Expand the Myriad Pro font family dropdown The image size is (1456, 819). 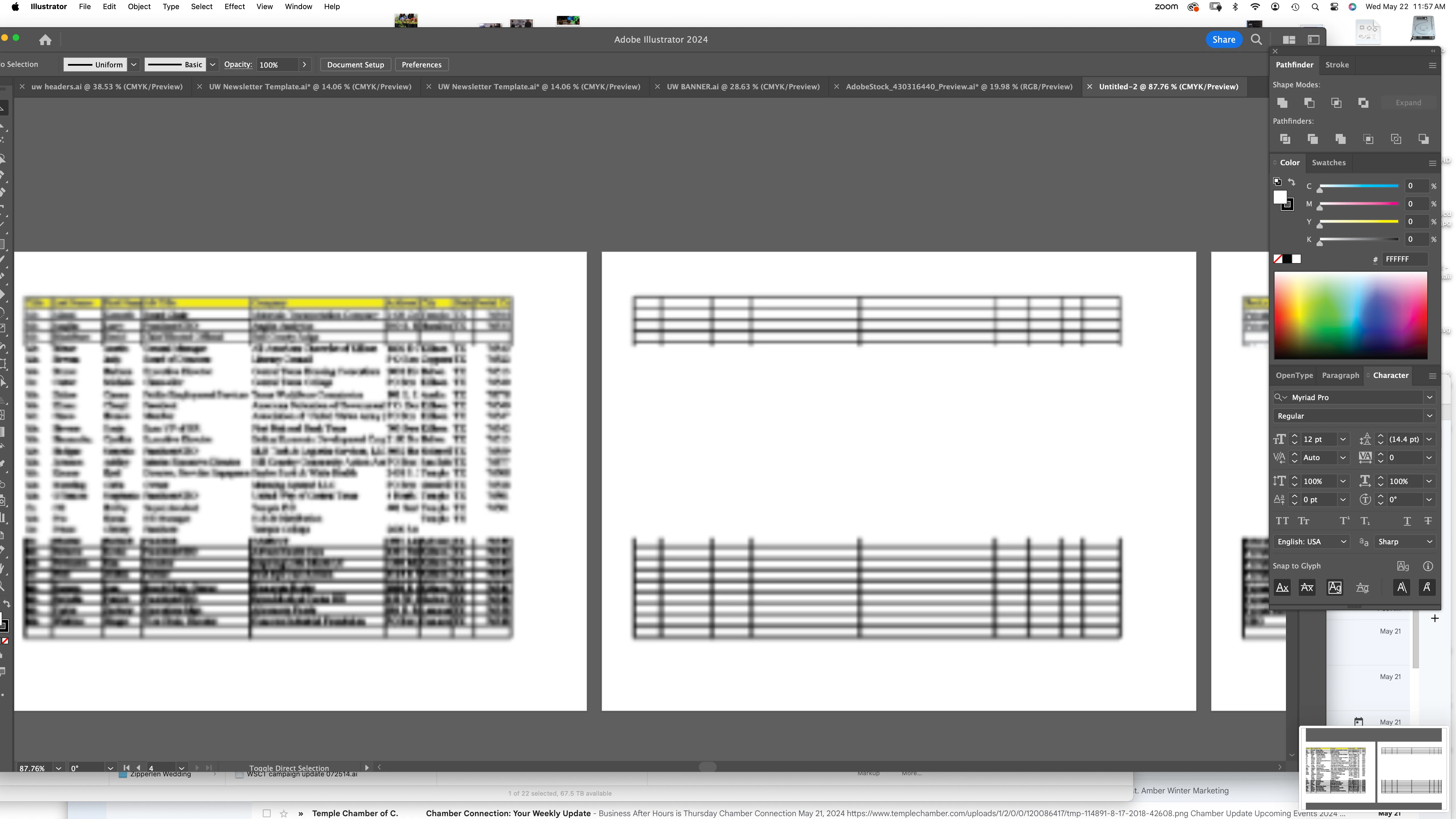pos(1430,397)
